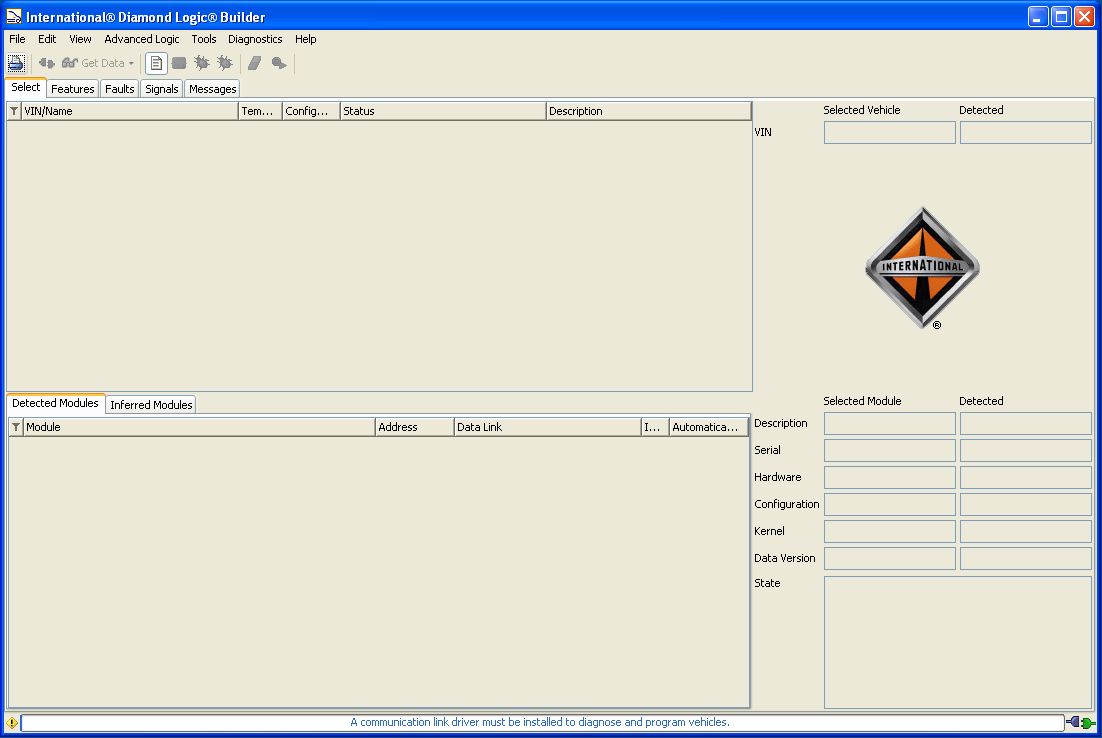Select the Inferred Modules tab
1102x738 pixels.
151,405
